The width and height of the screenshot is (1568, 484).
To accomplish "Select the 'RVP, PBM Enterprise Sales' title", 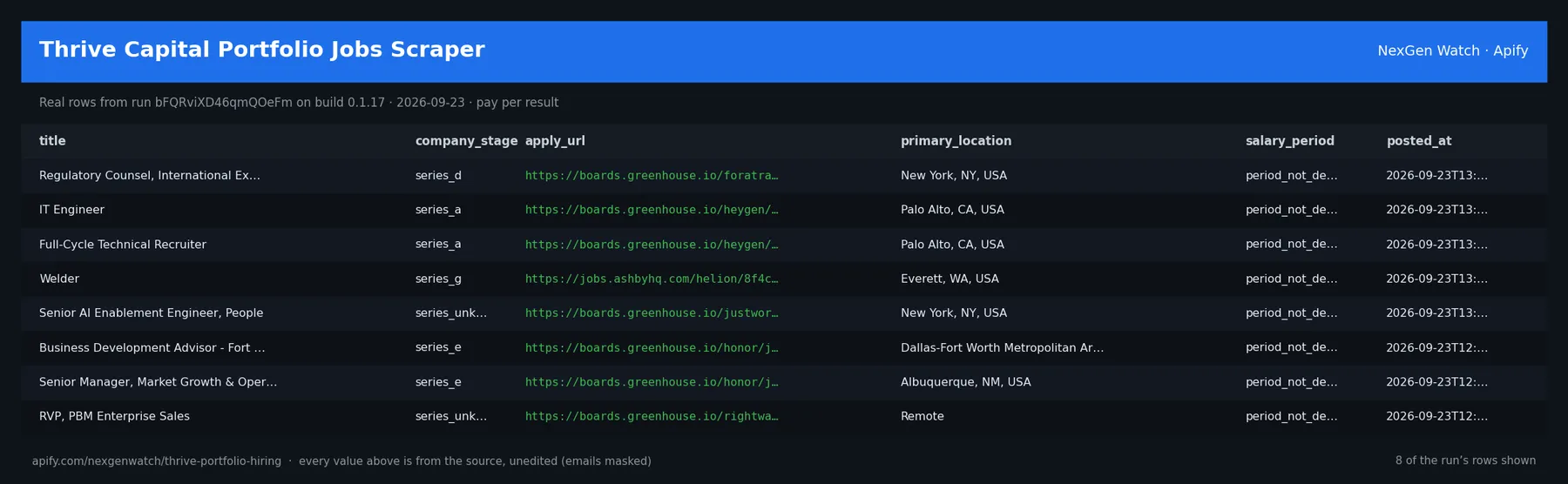I will click(114, 416).
